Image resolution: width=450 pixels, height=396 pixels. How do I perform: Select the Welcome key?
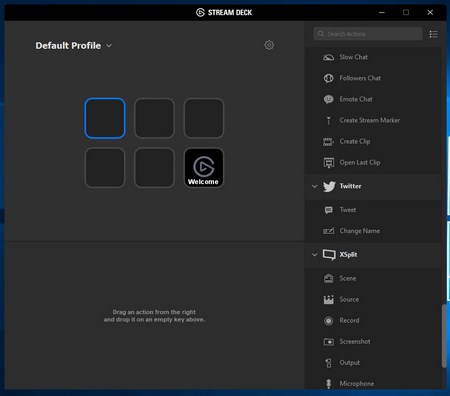(204, 168)
